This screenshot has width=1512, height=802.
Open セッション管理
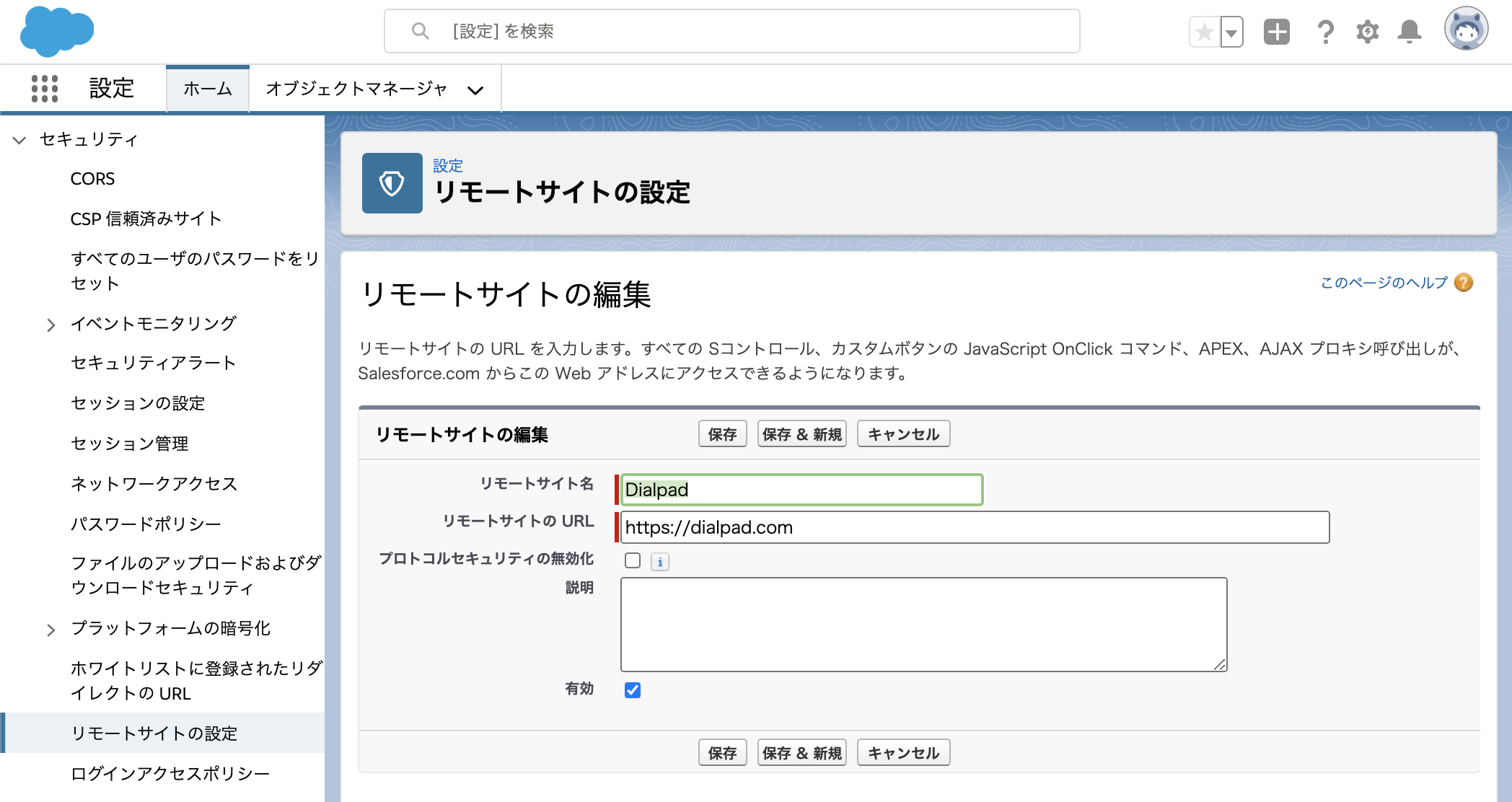click(129, 444)
